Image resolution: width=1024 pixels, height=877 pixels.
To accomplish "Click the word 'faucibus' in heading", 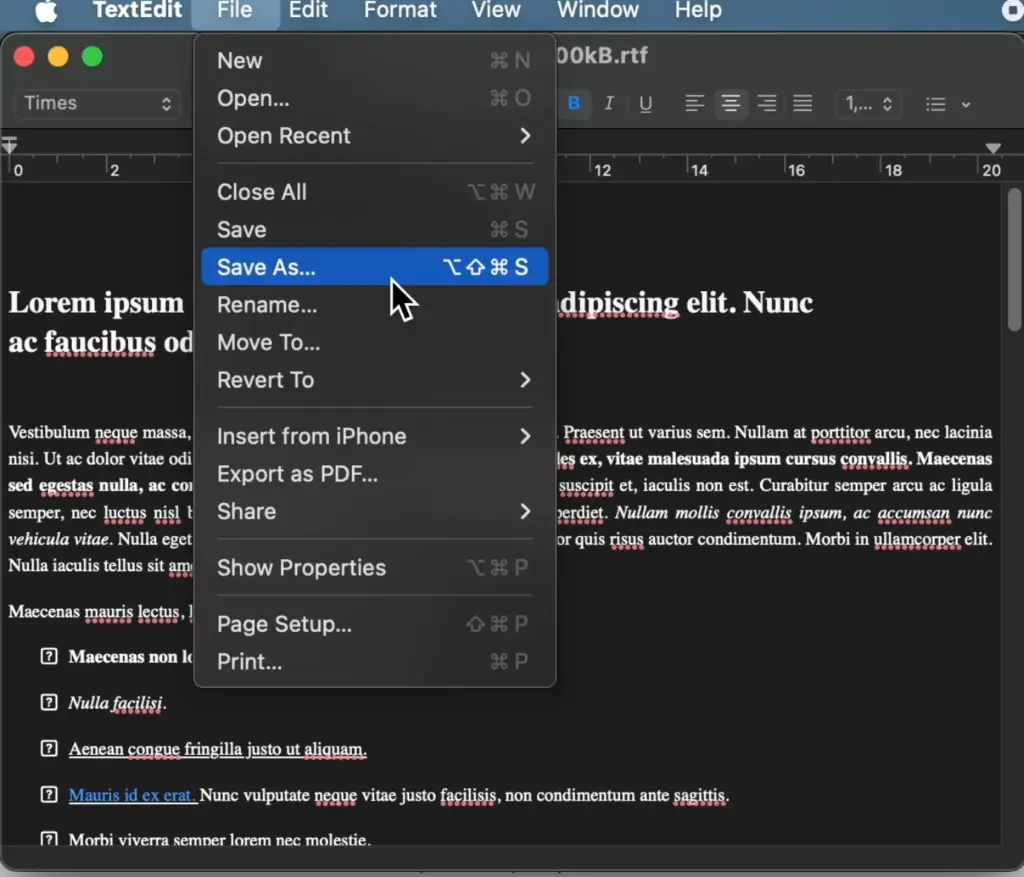I will 100,343.
